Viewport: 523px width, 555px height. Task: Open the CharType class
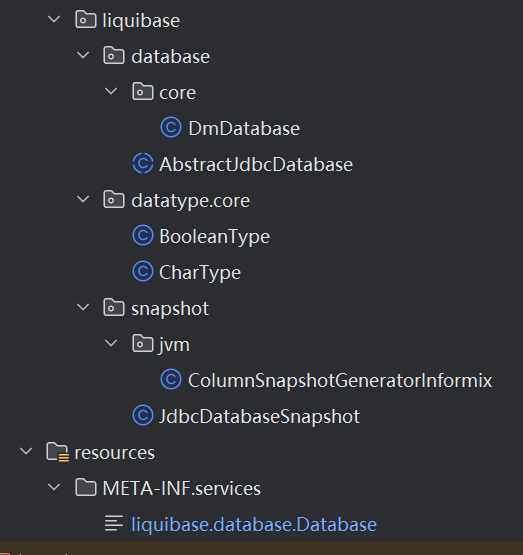[x=200, y=273]
